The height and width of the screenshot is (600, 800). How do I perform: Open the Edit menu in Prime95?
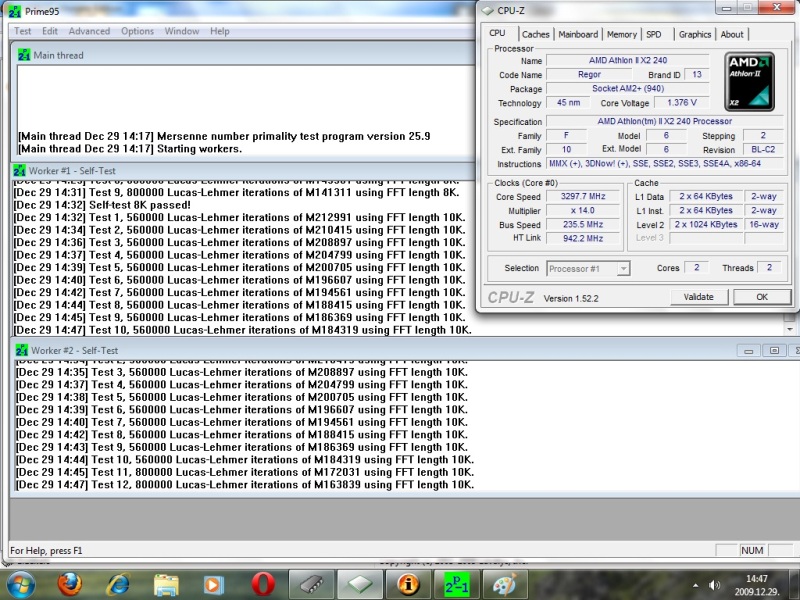(49, 31)
